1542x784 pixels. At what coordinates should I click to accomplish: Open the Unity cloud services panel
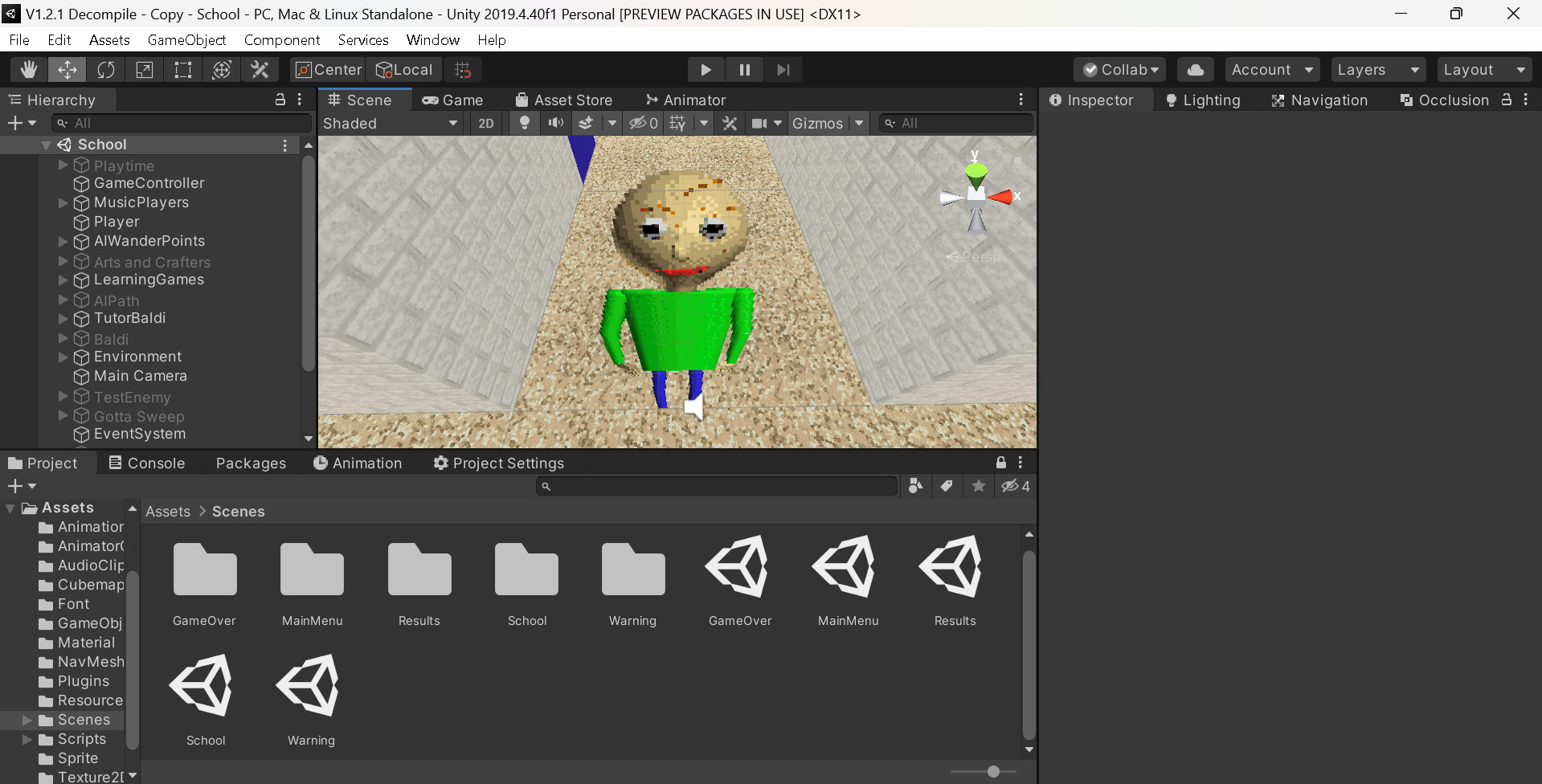pos(1195,70)
